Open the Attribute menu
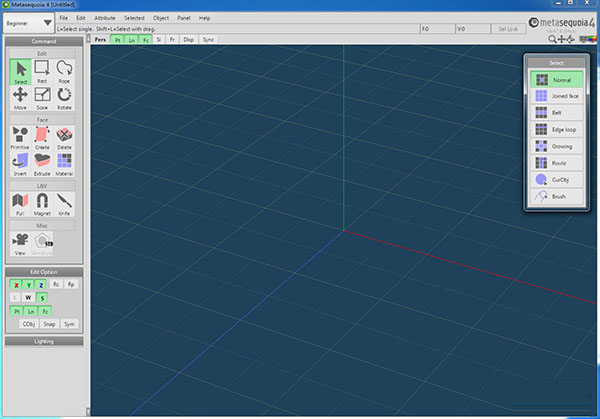Image resolution: width=600 pixels, height=419 pixels. pos(104,18)
